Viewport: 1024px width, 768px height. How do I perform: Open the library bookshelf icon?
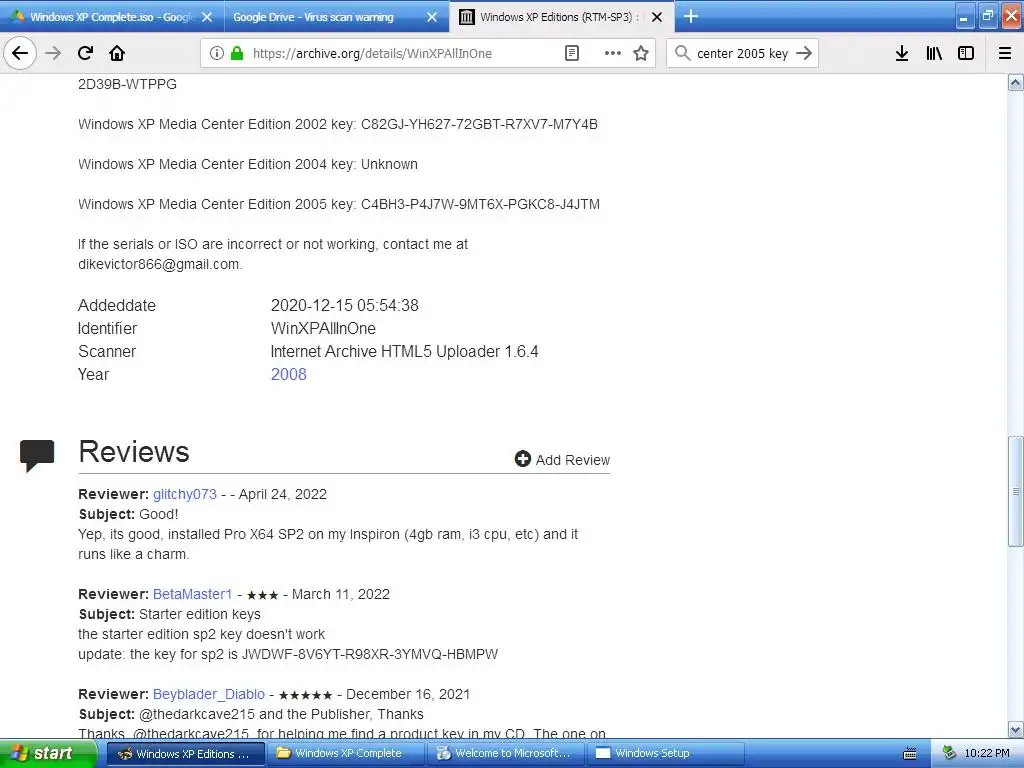[x=934, y=53]
